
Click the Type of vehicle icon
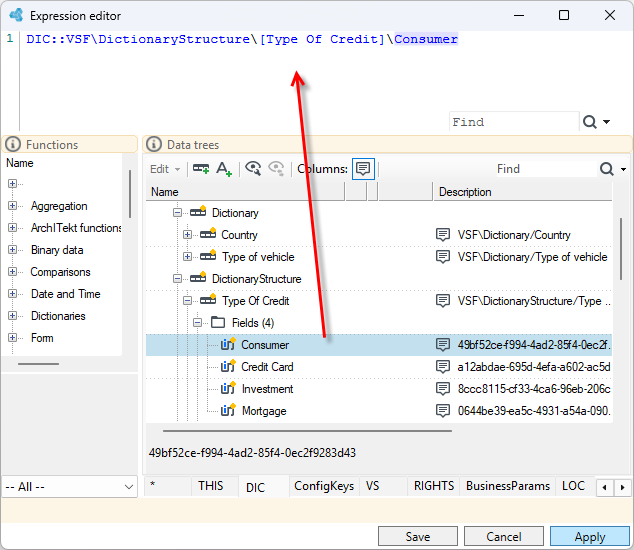click(208, 256)
